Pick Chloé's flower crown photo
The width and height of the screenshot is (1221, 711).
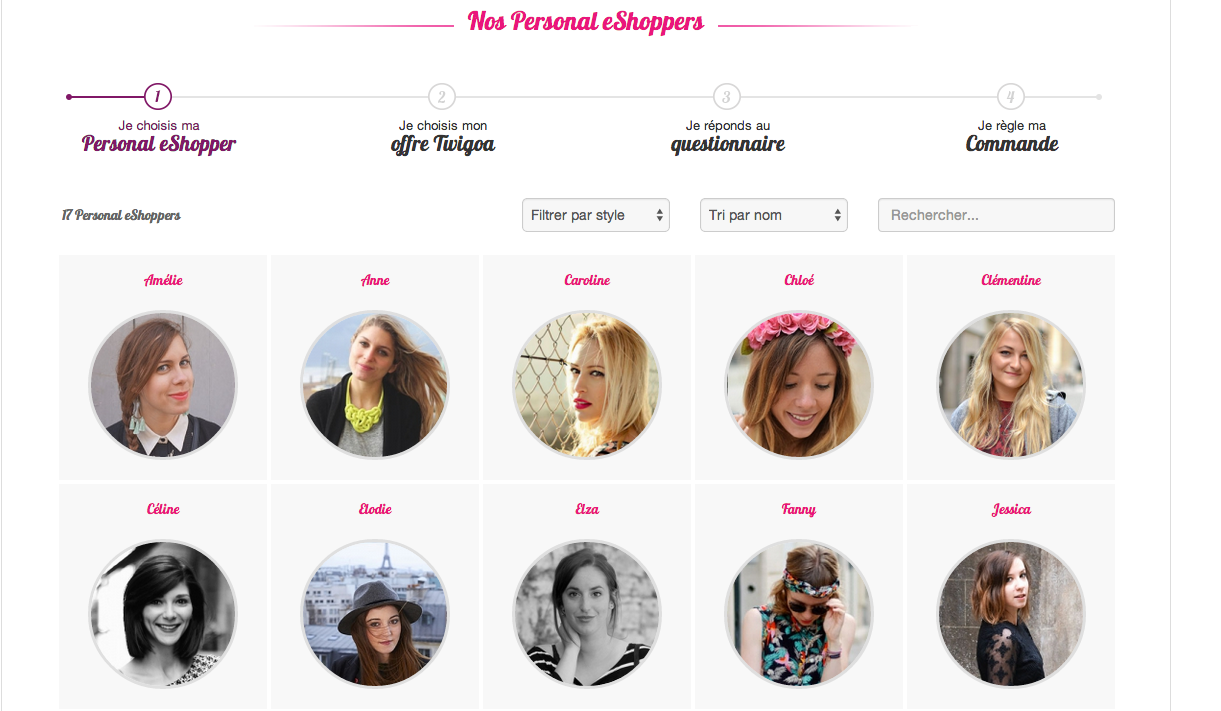tap(799, 385)
